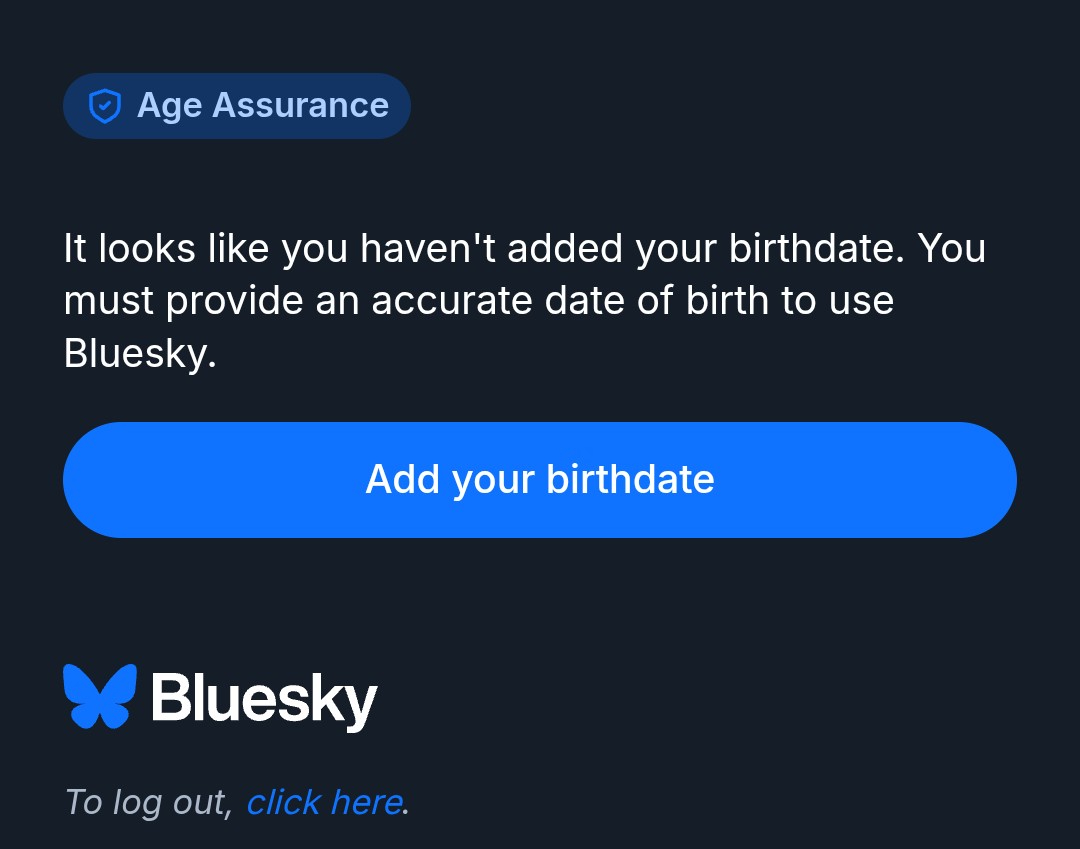Click the Bluesky butterfly logo icon
This screenshot has height=849, width=1080.
tap(100, 696)
